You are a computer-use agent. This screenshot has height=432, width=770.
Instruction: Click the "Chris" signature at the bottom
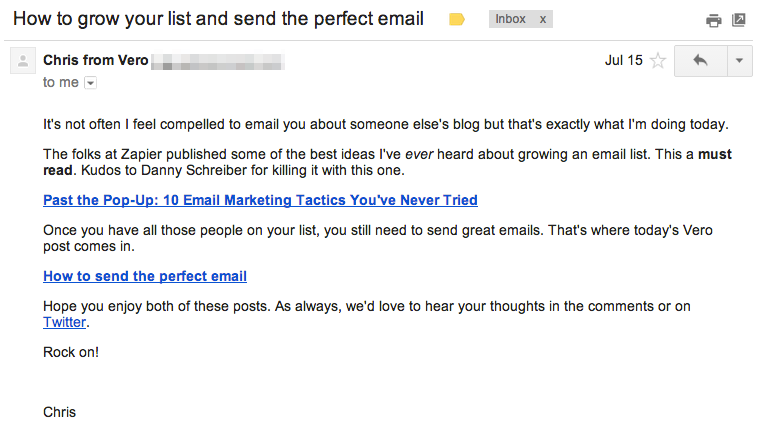click(60, 412)
